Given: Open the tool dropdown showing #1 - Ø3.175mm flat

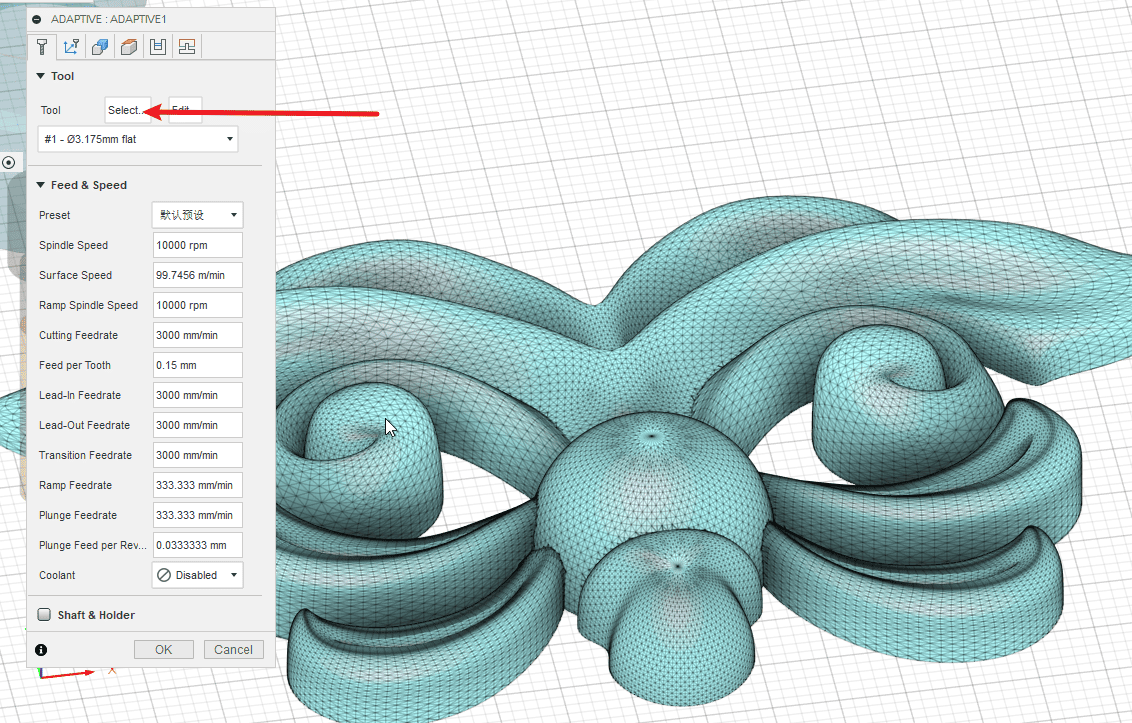Looking at the screenshot, I should (x=139, y=139).
